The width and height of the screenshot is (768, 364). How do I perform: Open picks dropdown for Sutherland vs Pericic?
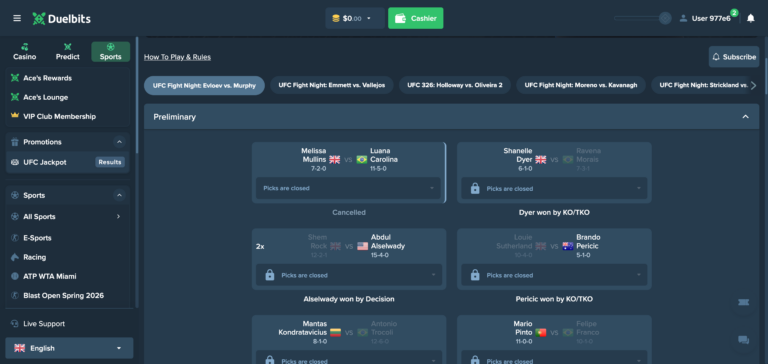pyautogui.click(x=554, y=275)
